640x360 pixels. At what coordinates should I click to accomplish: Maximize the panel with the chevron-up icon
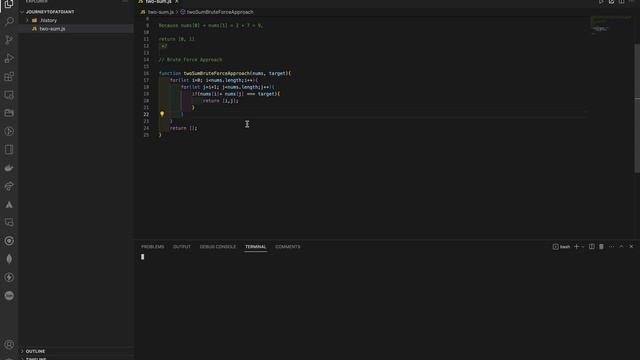click(x=621, y=247)
